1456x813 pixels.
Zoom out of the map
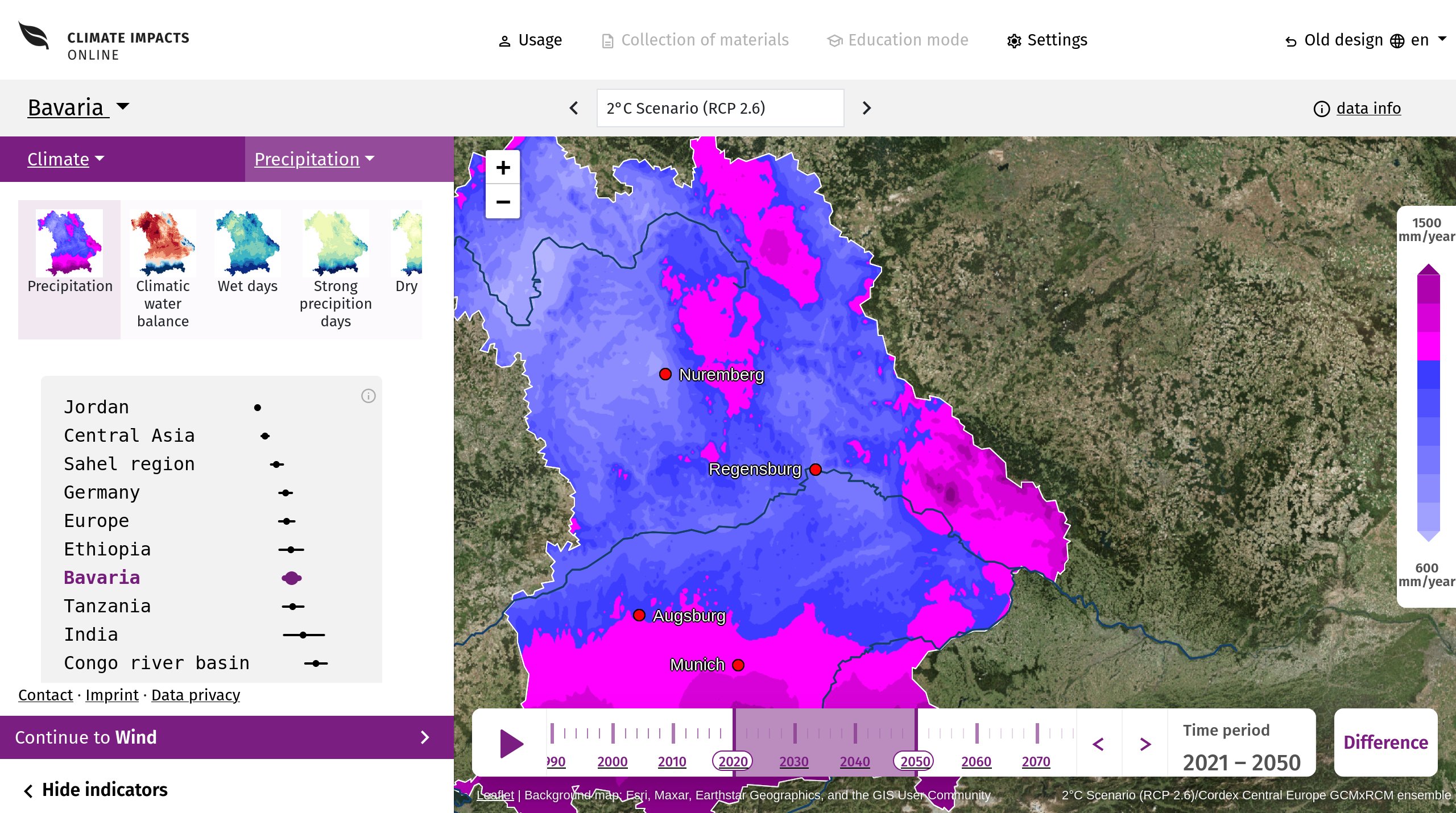click(503, 202)
